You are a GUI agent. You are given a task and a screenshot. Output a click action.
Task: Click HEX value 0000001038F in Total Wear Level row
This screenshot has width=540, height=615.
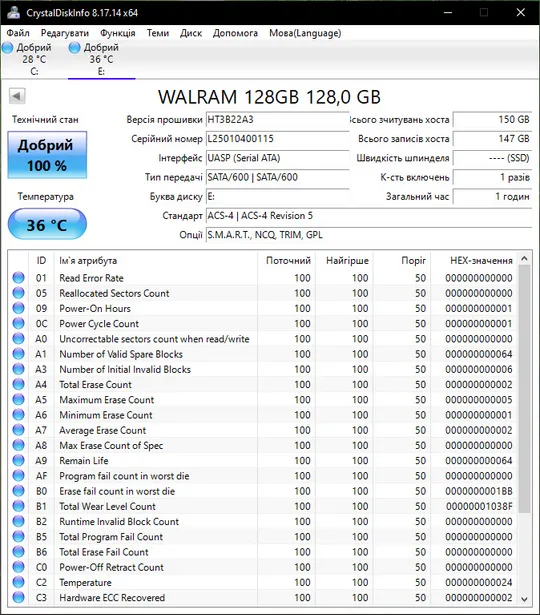[479, 506]
